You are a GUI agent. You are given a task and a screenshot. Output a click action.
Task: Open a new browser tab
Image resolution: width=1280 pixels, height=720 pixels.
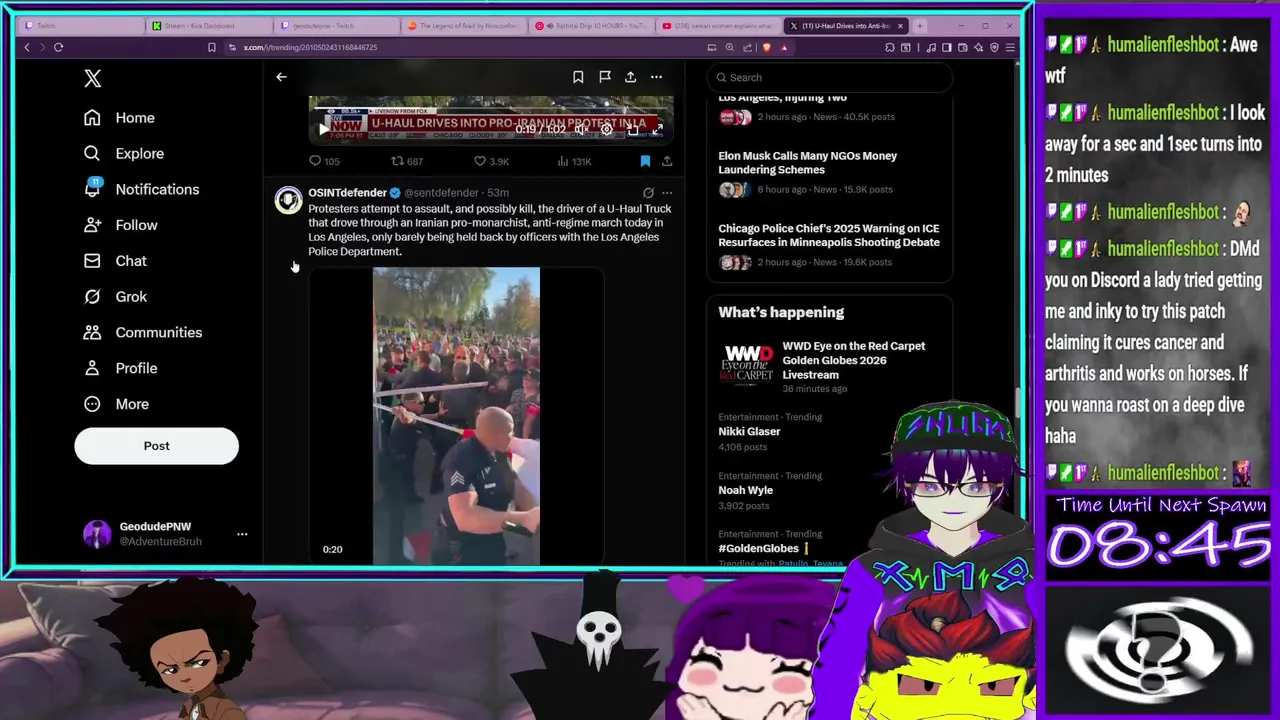(x=920, y=26)
